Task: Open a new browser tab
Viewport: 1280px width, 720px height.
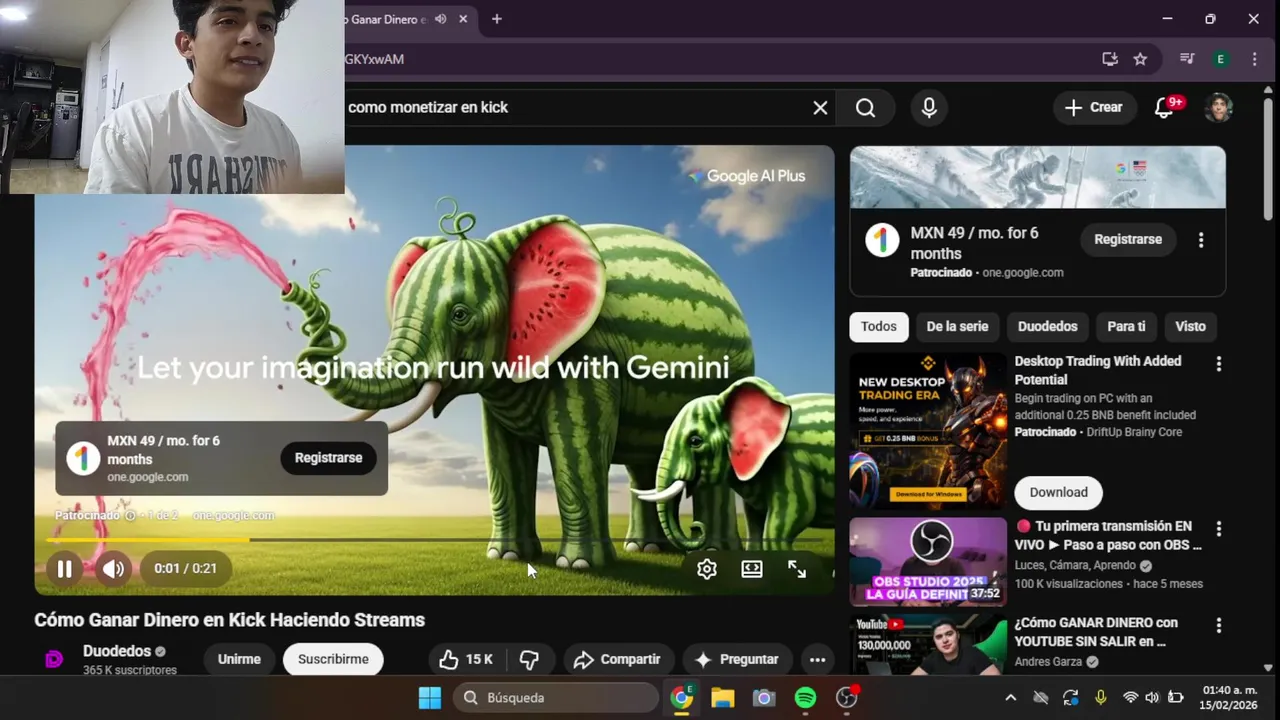Action: (496, 19)
